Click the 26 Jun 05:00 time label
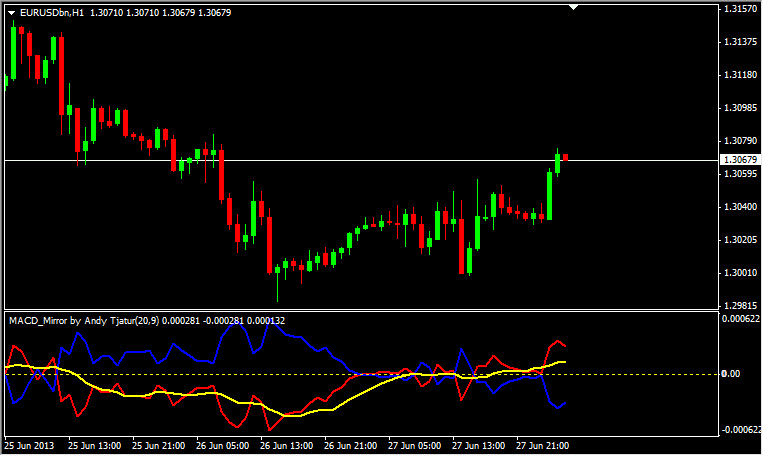This screenshot has height=456, width=763. [222, 446]
